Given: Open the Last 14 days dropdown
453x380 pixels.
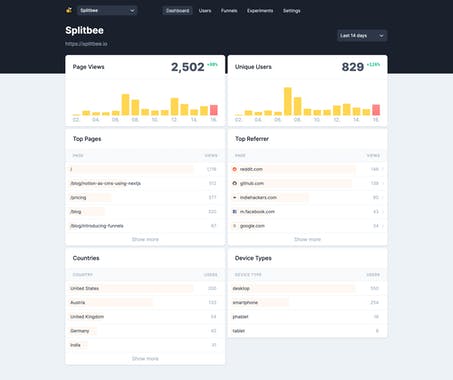Looking at the screenshot, I should tap(362, 35).
